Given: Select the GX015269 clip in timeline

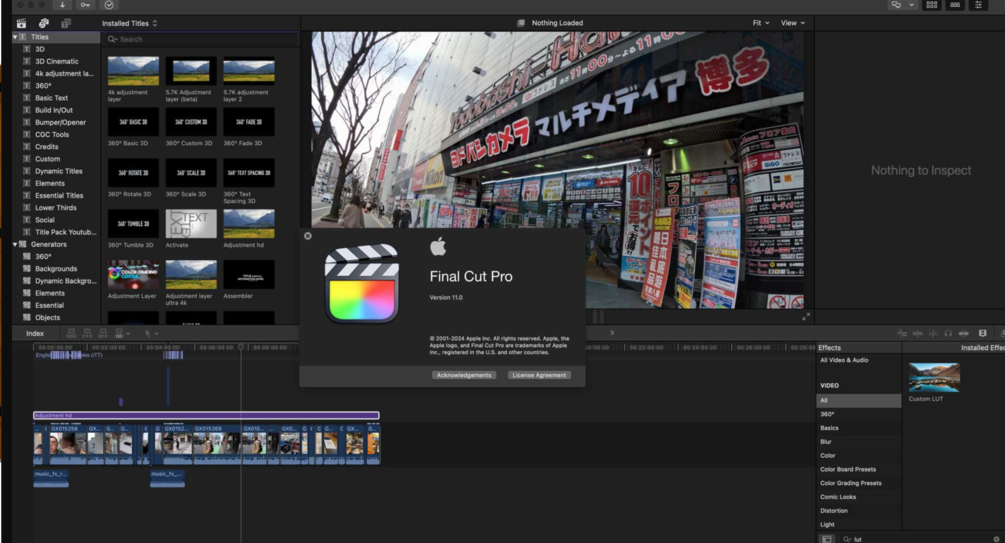Looking at the screenshot, I should click(217, 444).
